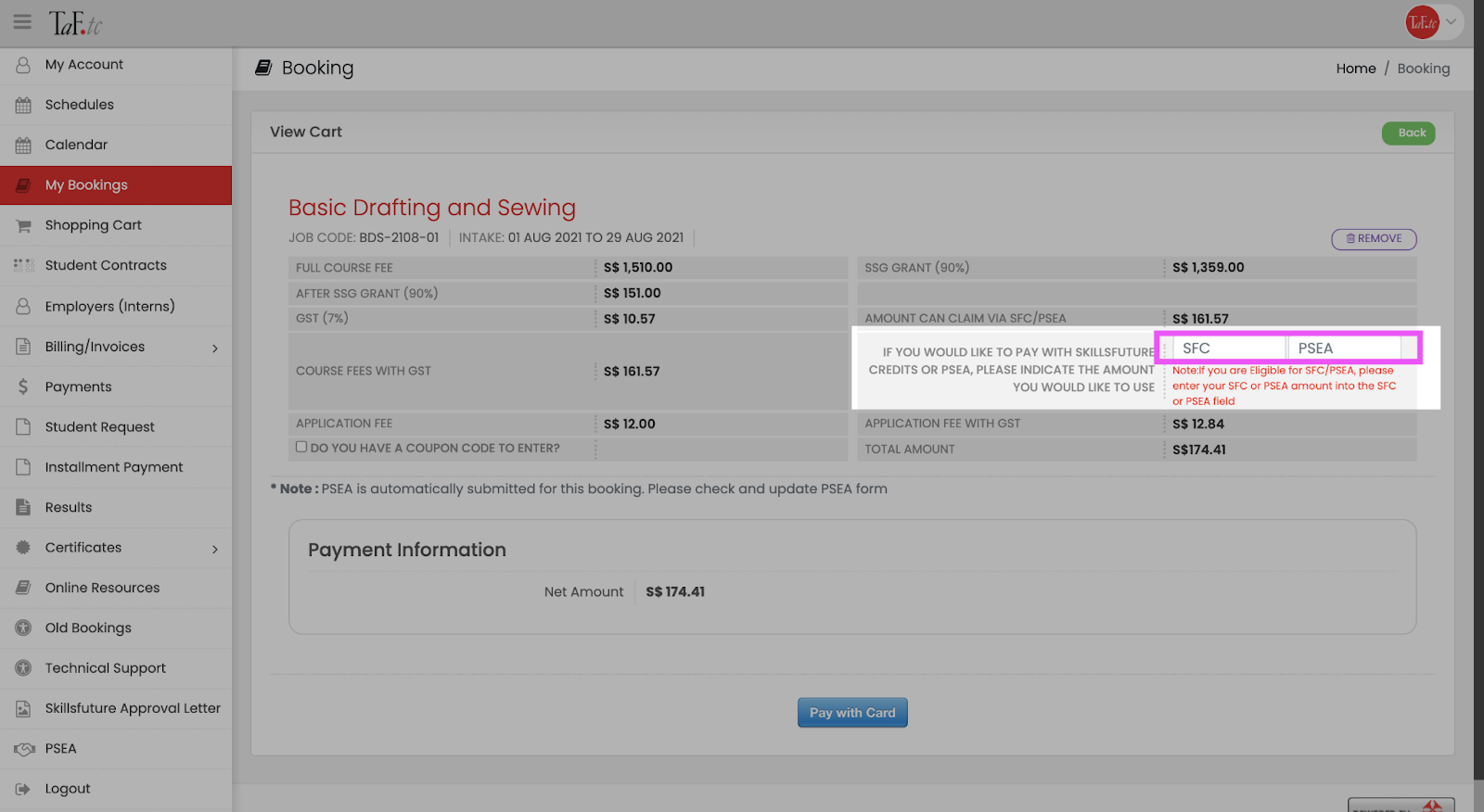Click the View Cart heading
This screenshot has height=812, width=1484.
point(306,132)
